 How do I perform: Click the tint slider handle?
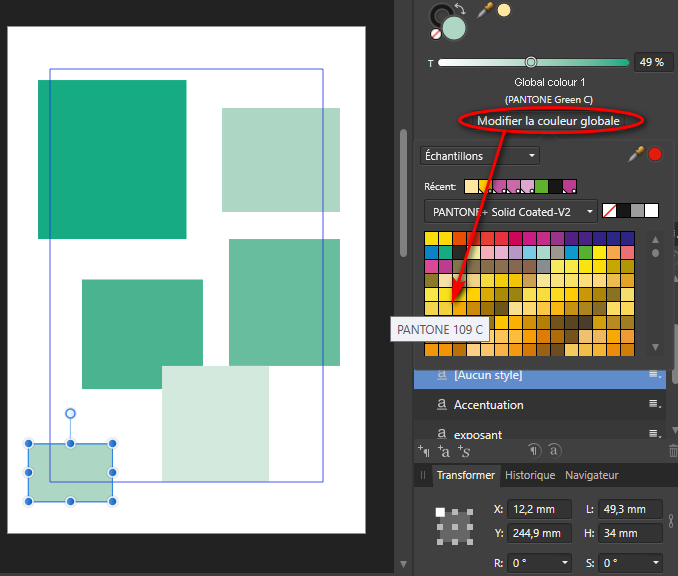531,62
